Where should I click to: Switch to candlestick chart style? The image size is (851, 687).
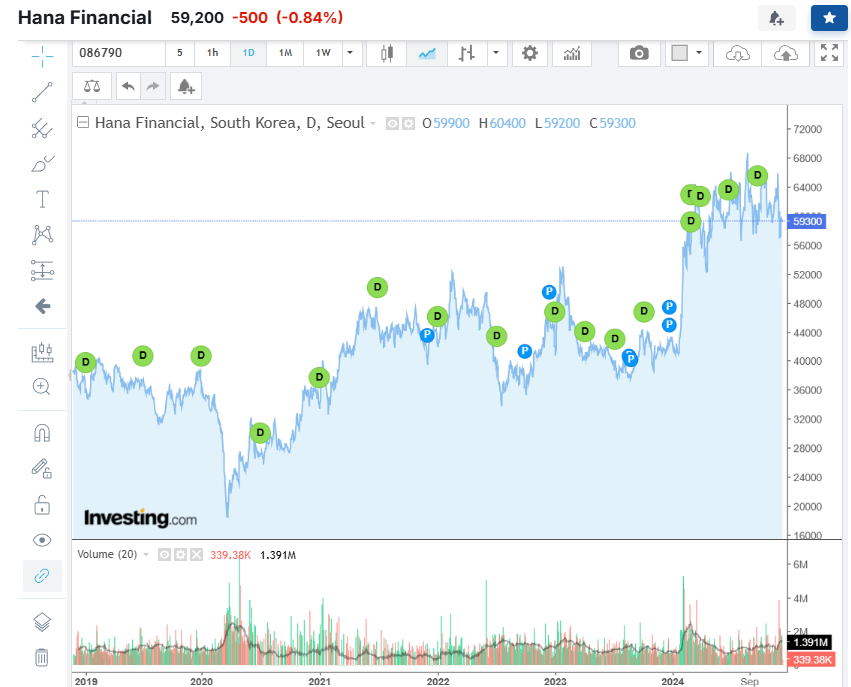coord(386,53)
